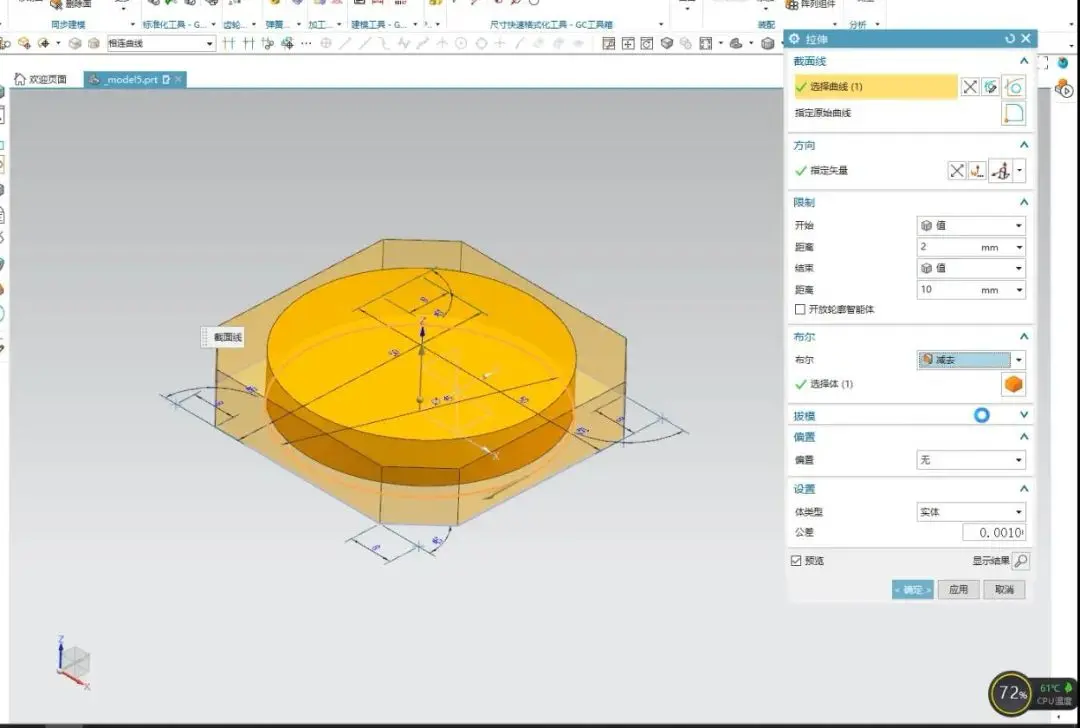The width and height of the screenshot is (1080, 728).
Task: Click the rendered cube icon in the view toolbar
Action: point(666,43)
